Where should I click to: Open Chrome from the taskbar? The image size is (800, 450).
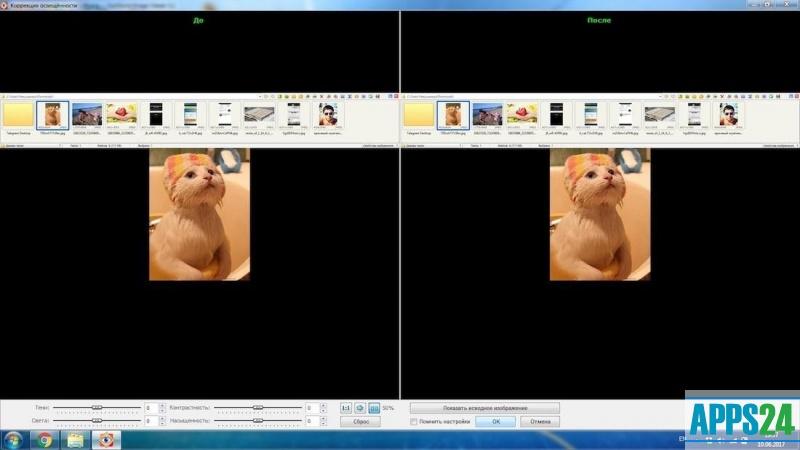coord(44,440)
